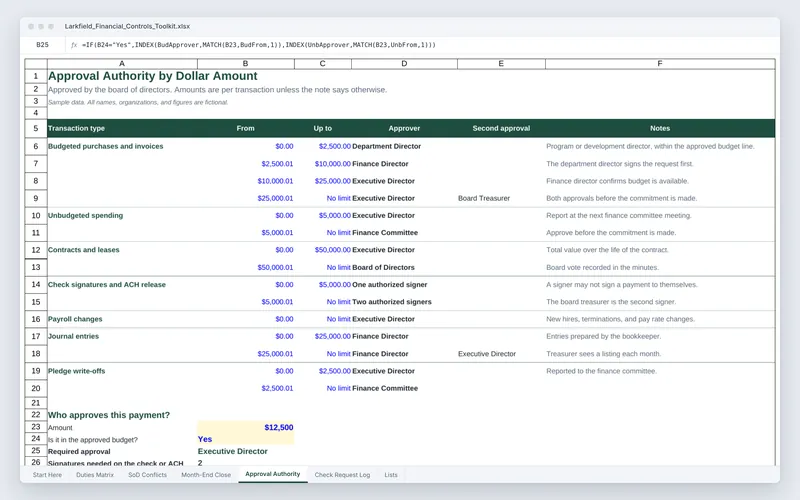
Task: Select column F header
Action: pos(660,64)
